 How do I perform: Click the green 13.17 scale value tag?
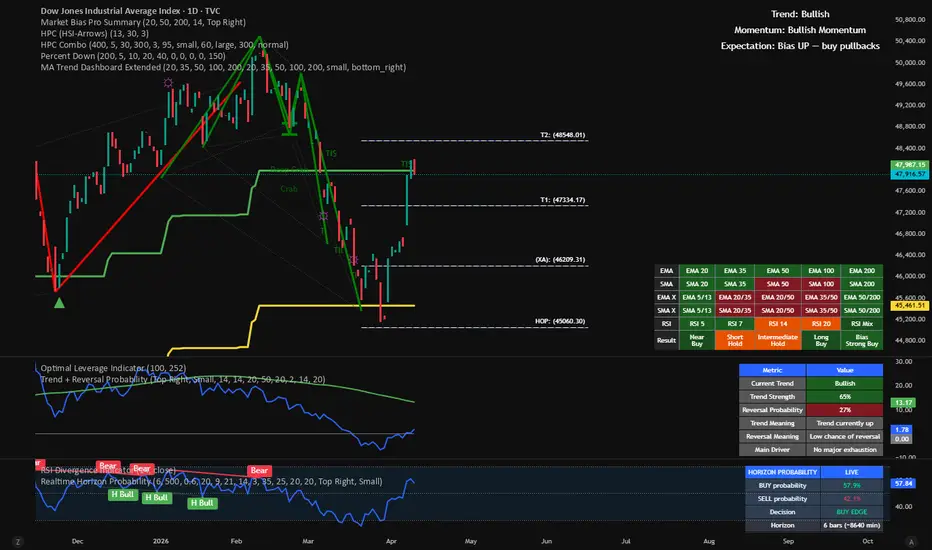902,403
